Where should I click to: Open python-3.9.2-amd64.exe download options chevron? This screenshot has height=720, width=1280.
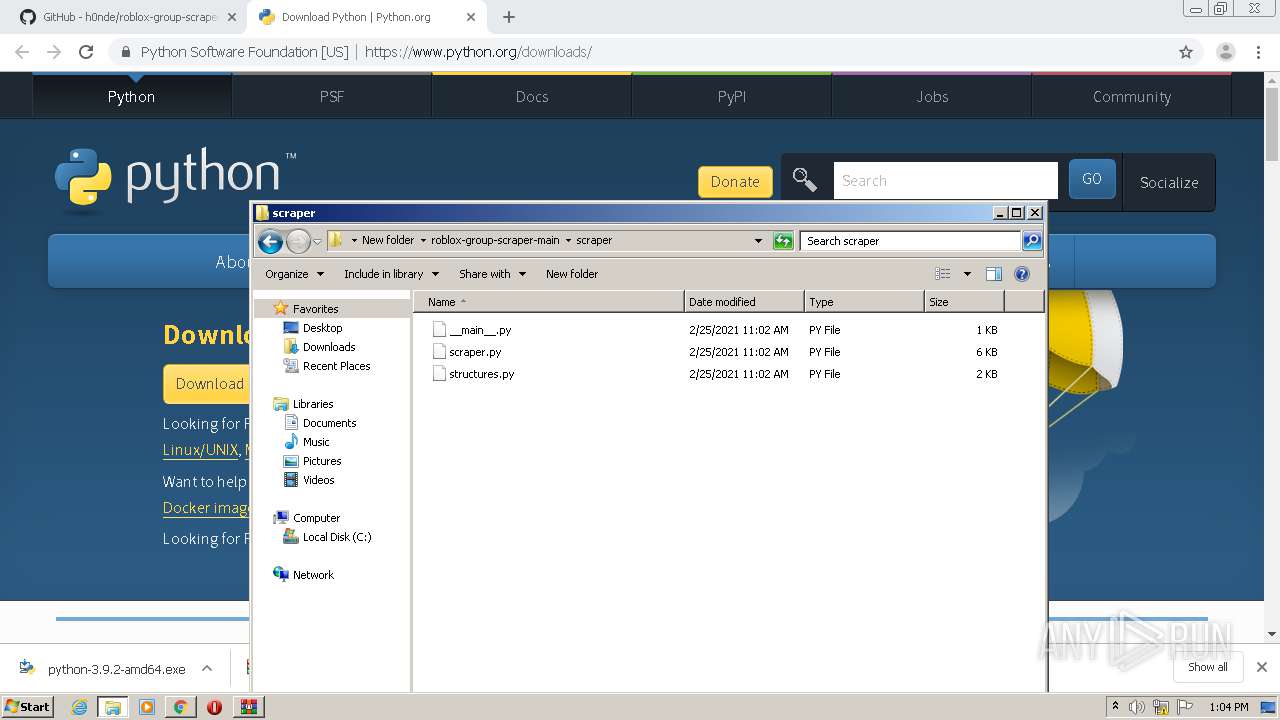[x=207, y=668]
